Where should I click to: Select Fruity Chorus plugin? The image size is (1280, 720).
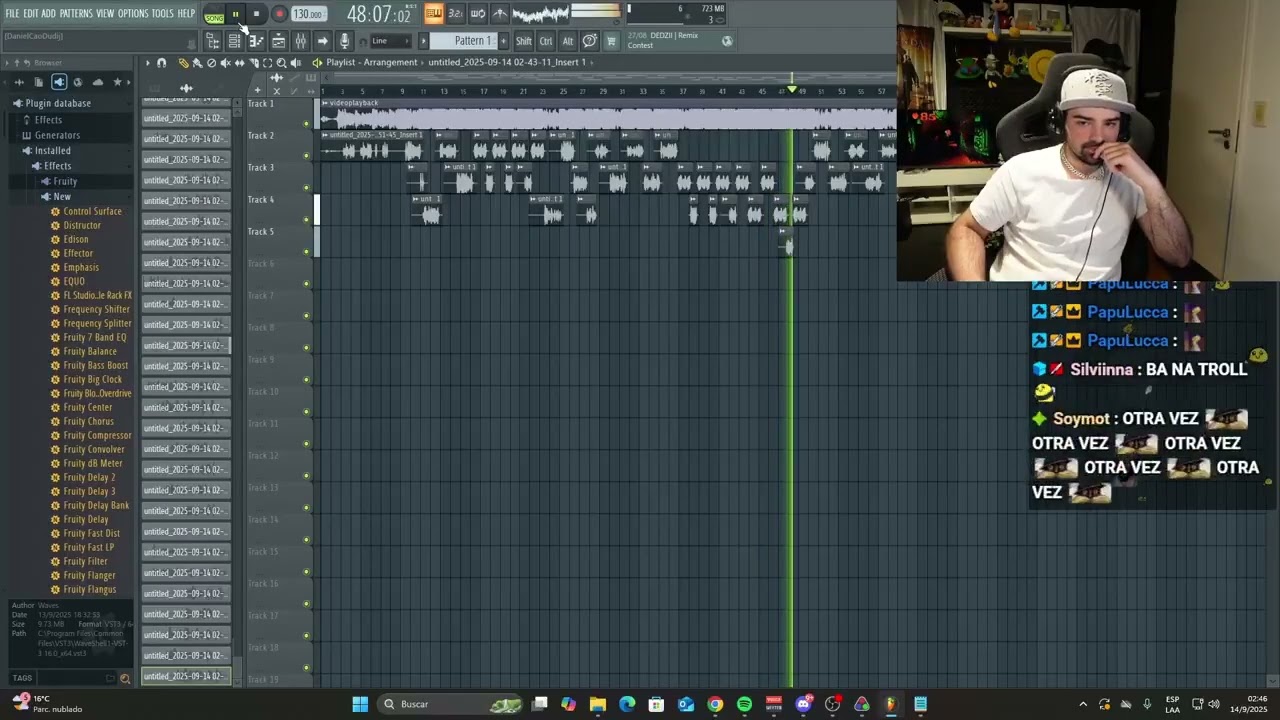pyautogui.click(x=88, y=421)
